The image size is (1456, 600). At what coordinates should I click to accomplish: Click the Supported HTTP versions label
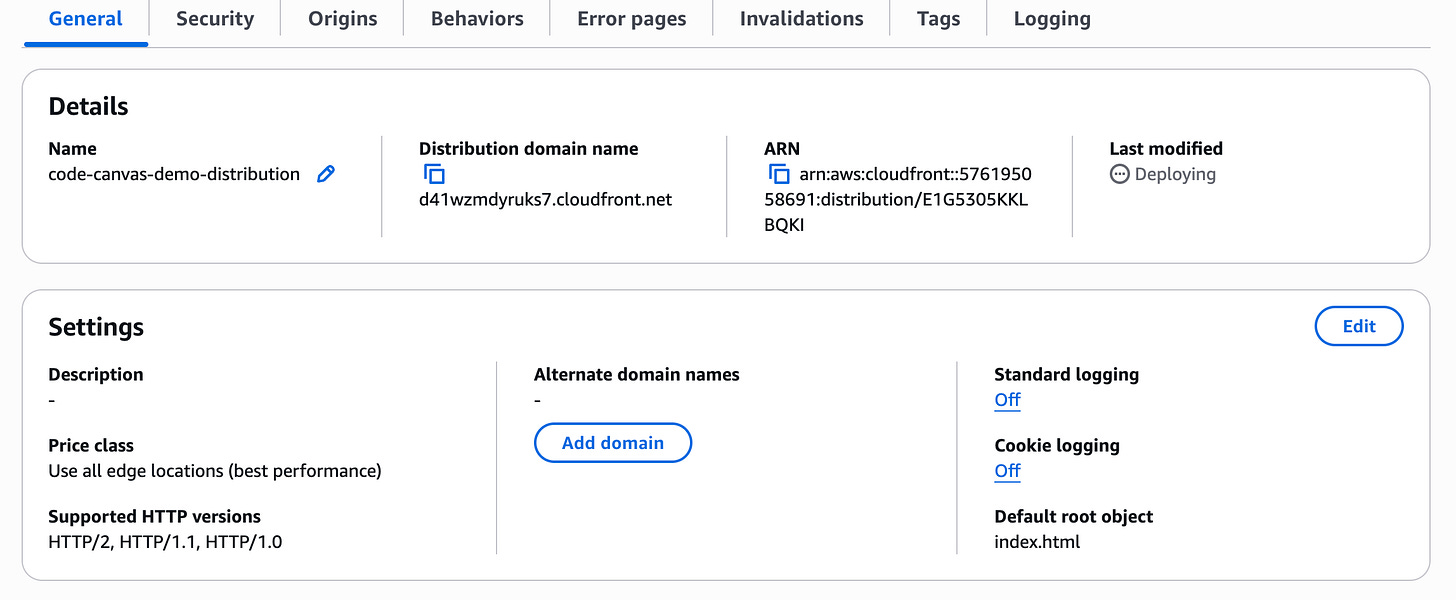155,517
